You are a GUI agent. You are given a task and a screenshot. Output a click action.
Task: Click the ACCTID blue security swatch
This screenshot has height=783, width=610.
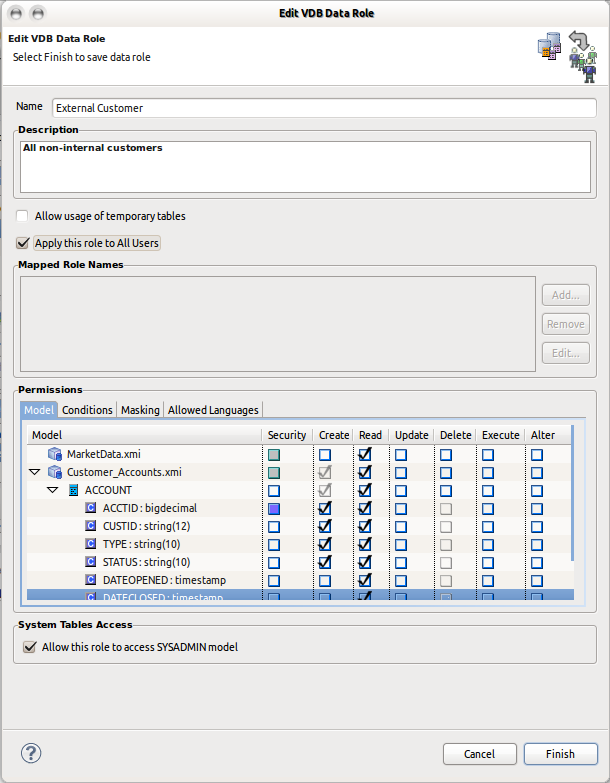tap(274, 509)
